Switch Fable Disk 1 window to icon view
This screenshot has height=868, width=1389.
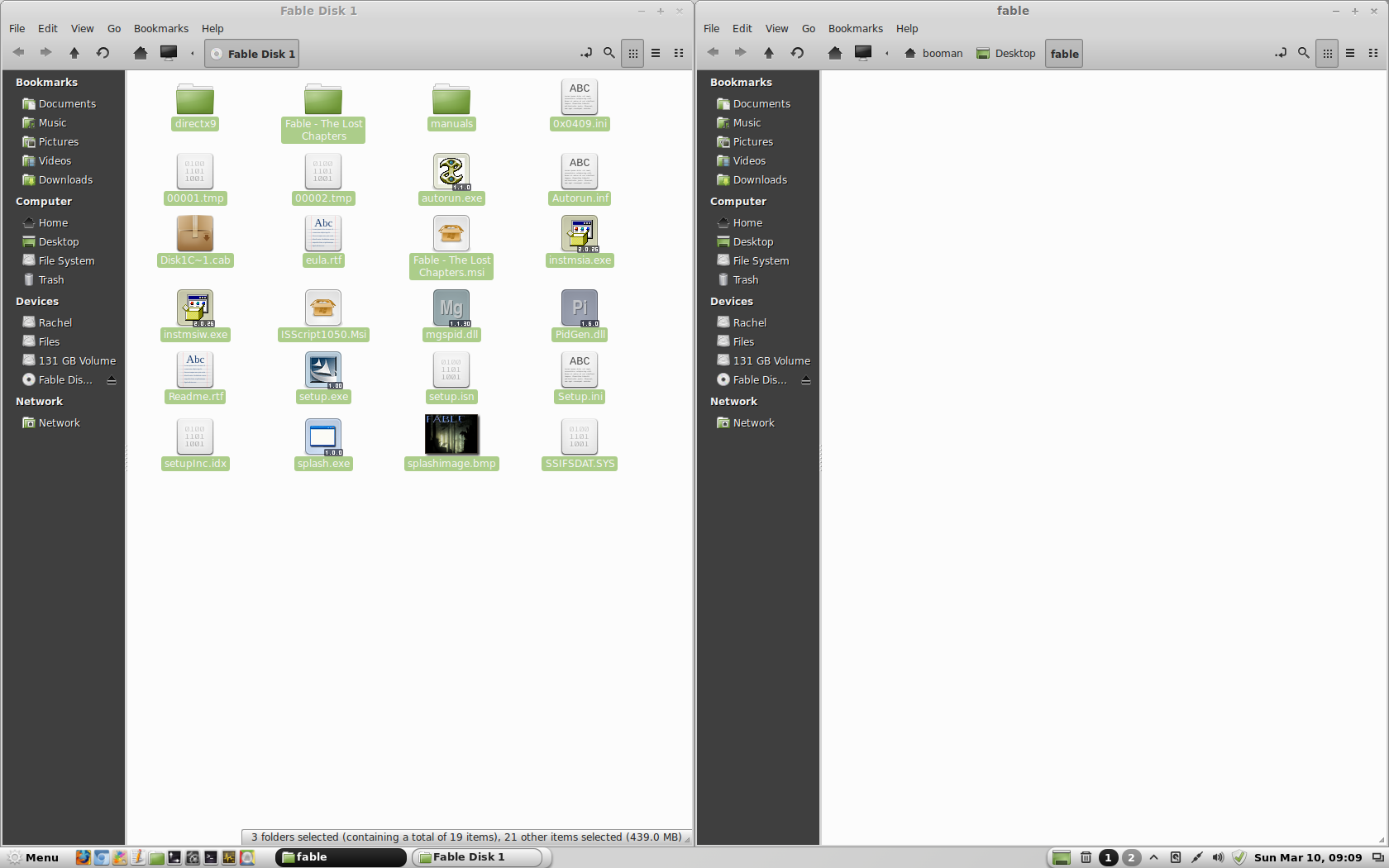click(x=632, y=53)
